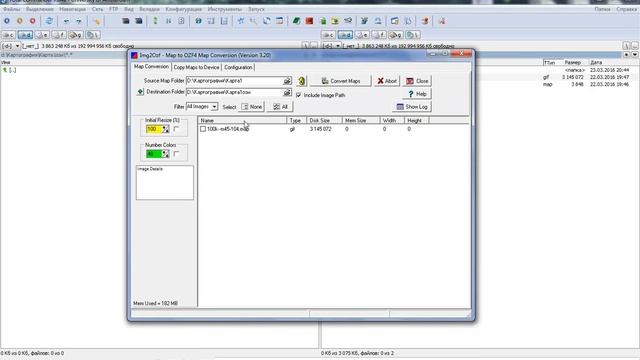Go back with the left arrow toolbar icon
The height and width of the screenshot is (360, 640).
(x=66, y=21)
